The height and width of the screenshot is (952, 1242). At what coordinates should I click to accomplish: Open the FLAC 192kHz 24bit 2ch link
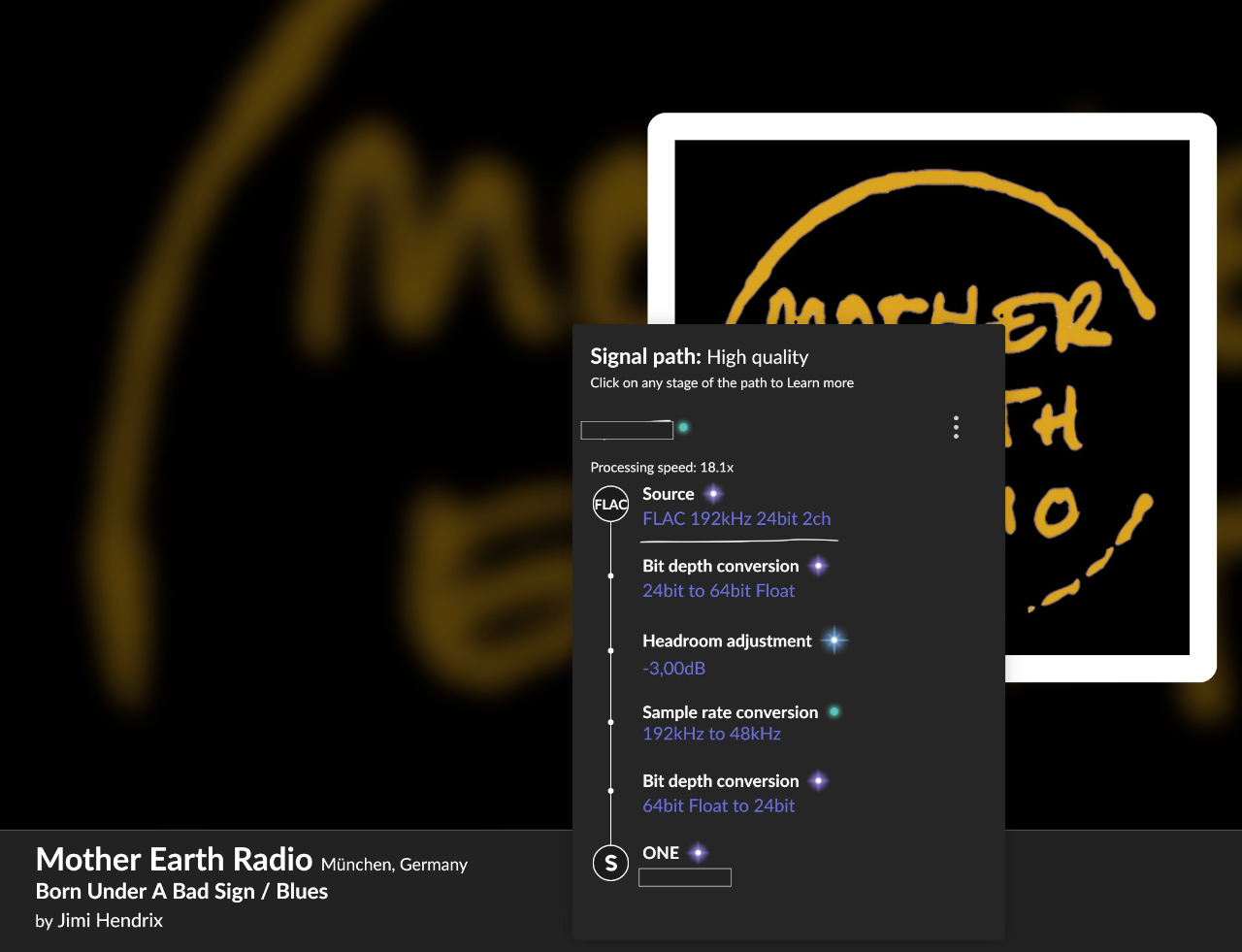pyautogui.click(x=736, y=519)
